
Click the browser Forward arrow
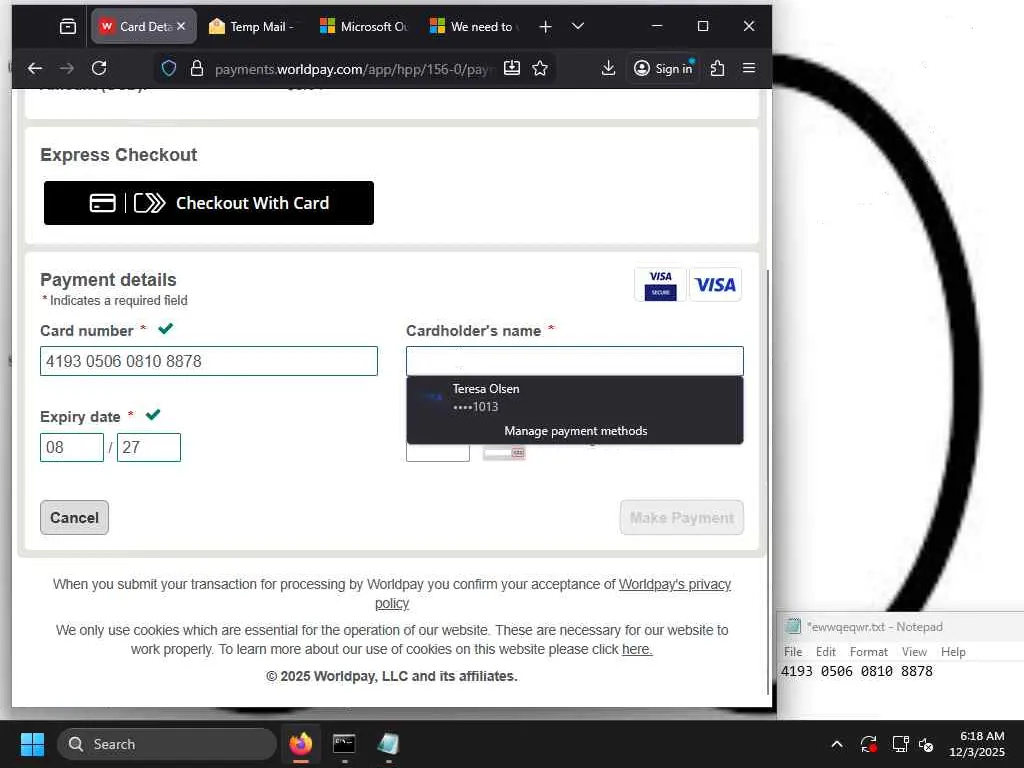click(x=67, y=68)
